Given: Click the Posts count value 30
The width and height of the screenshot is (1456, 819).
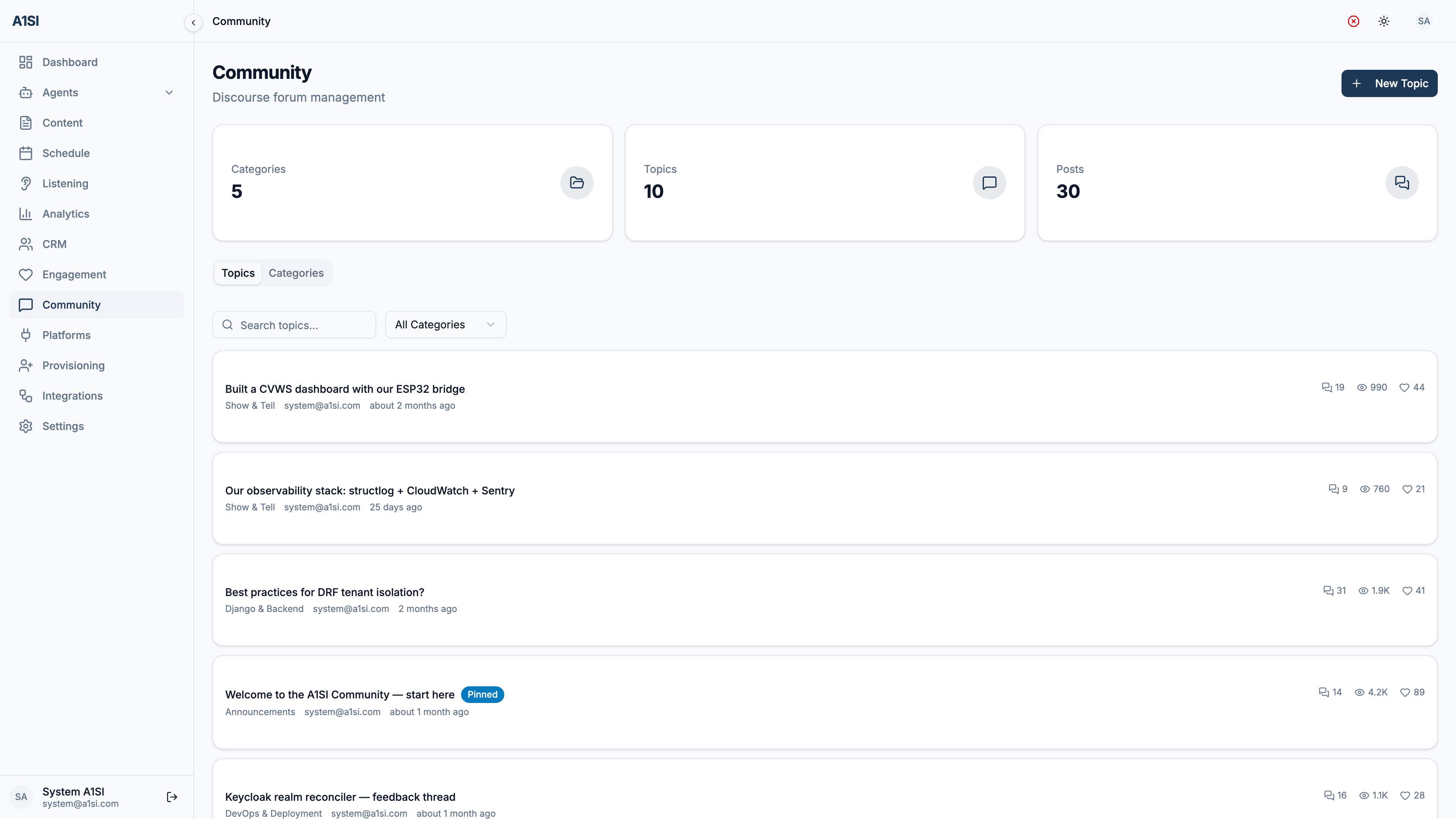Looking at the screenshot, I should pyautogui.click(x=1068, y=191).
